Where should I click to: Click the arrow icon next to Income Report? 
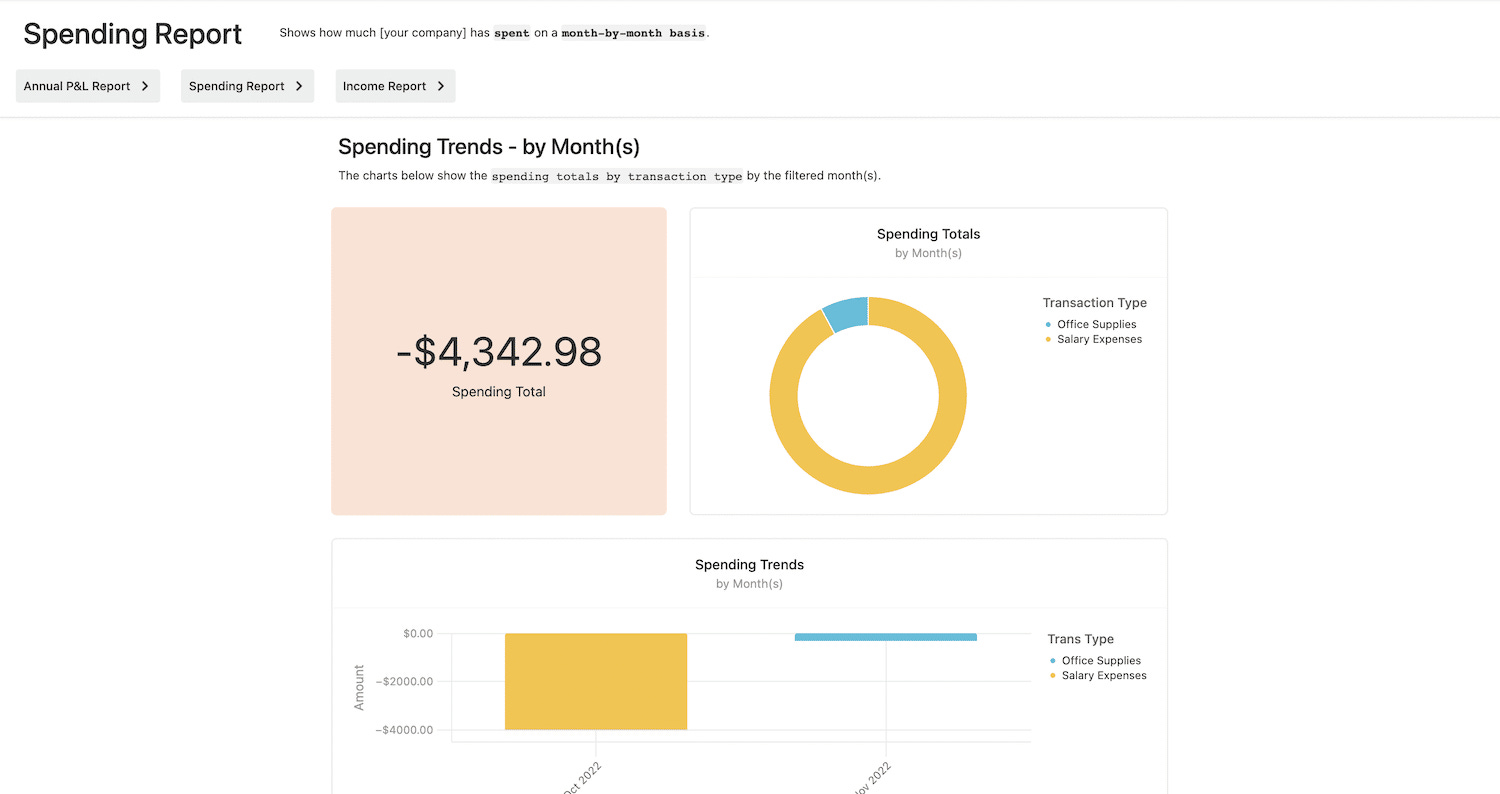(441, 86)
